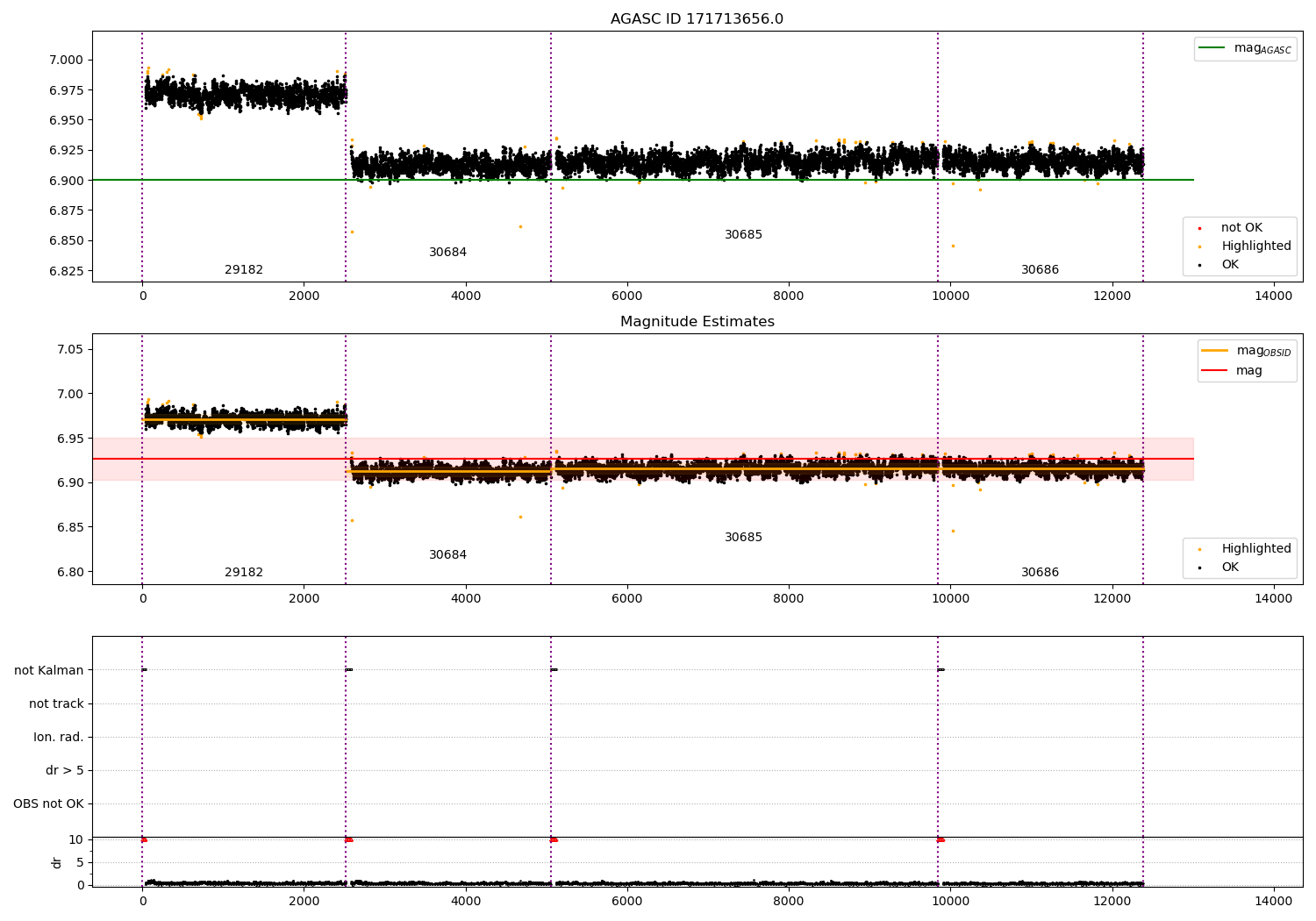
Task: Click the 7.05 y-tick in middle plot
Action: point(70,350)
